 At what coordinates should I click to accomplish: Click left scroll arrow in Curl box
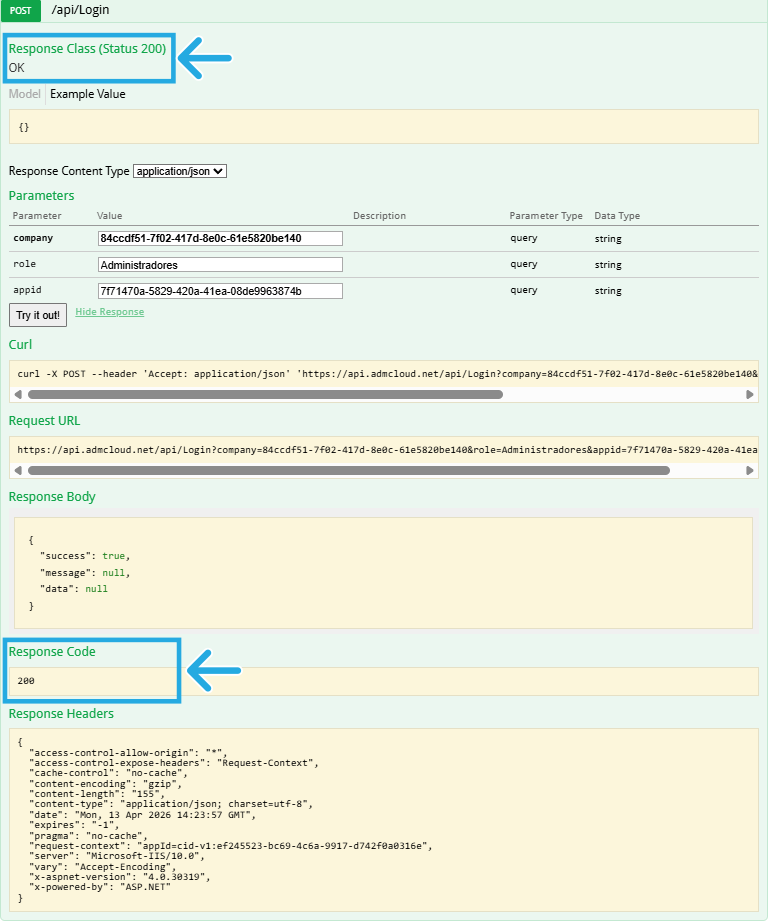18,394
